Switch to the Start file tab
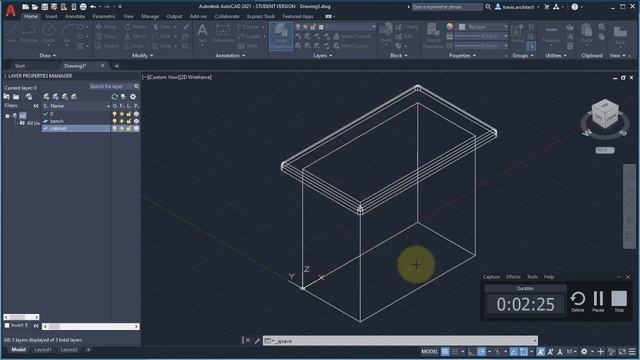This screenshot has width=640, height=360. (x=20, y=66)
